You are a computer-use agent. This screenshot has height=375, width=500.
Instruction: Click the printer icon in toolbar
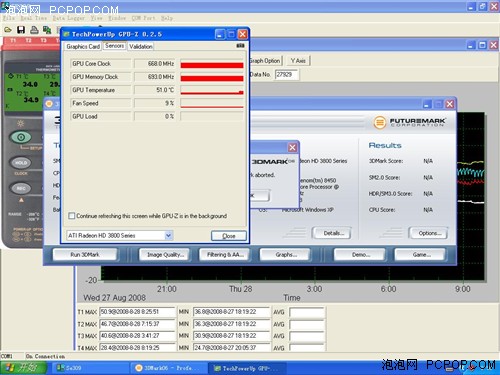tap(34, 30)
